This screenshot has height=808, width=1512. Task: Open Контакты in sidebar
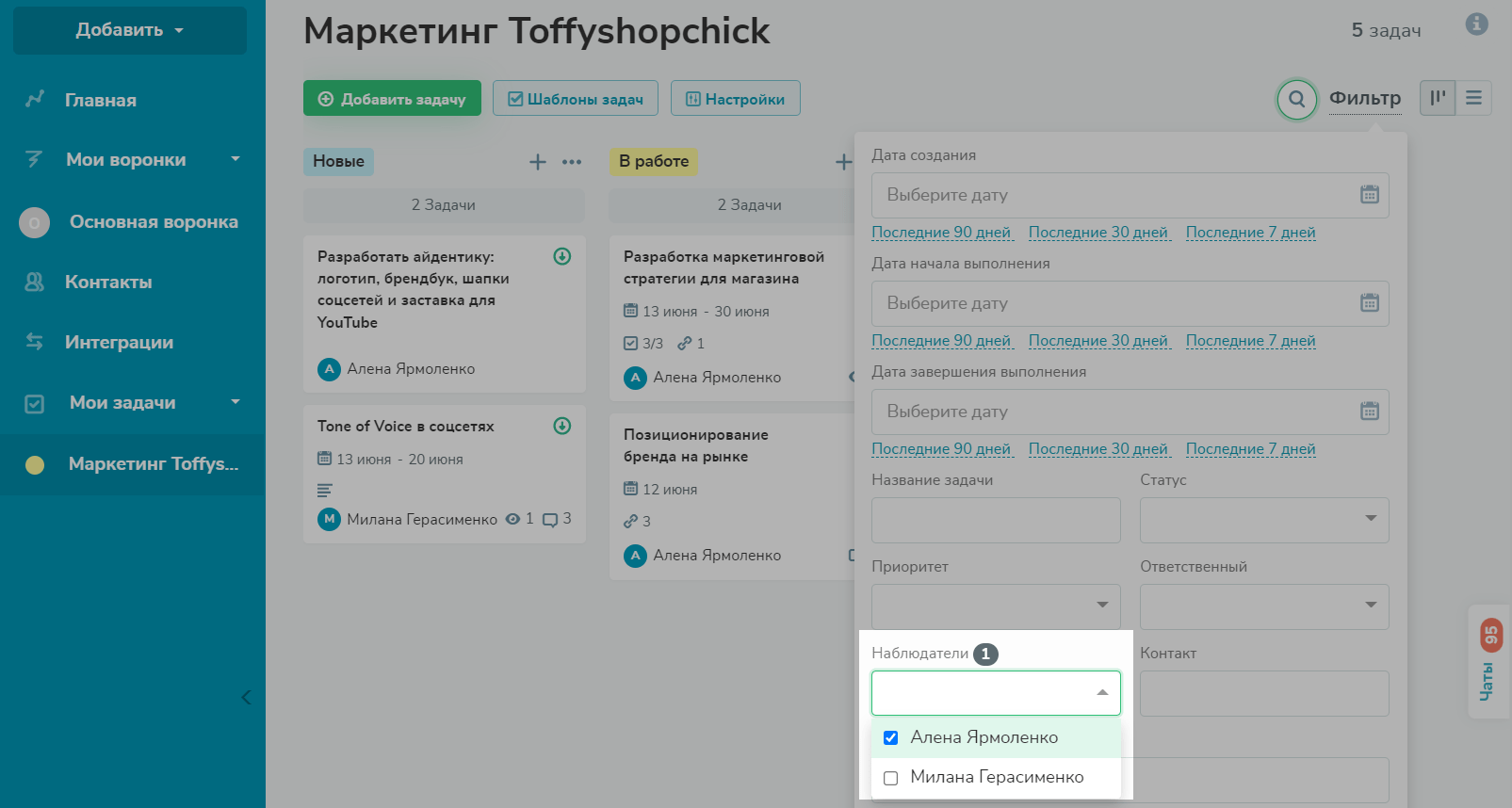pos(108,282)
